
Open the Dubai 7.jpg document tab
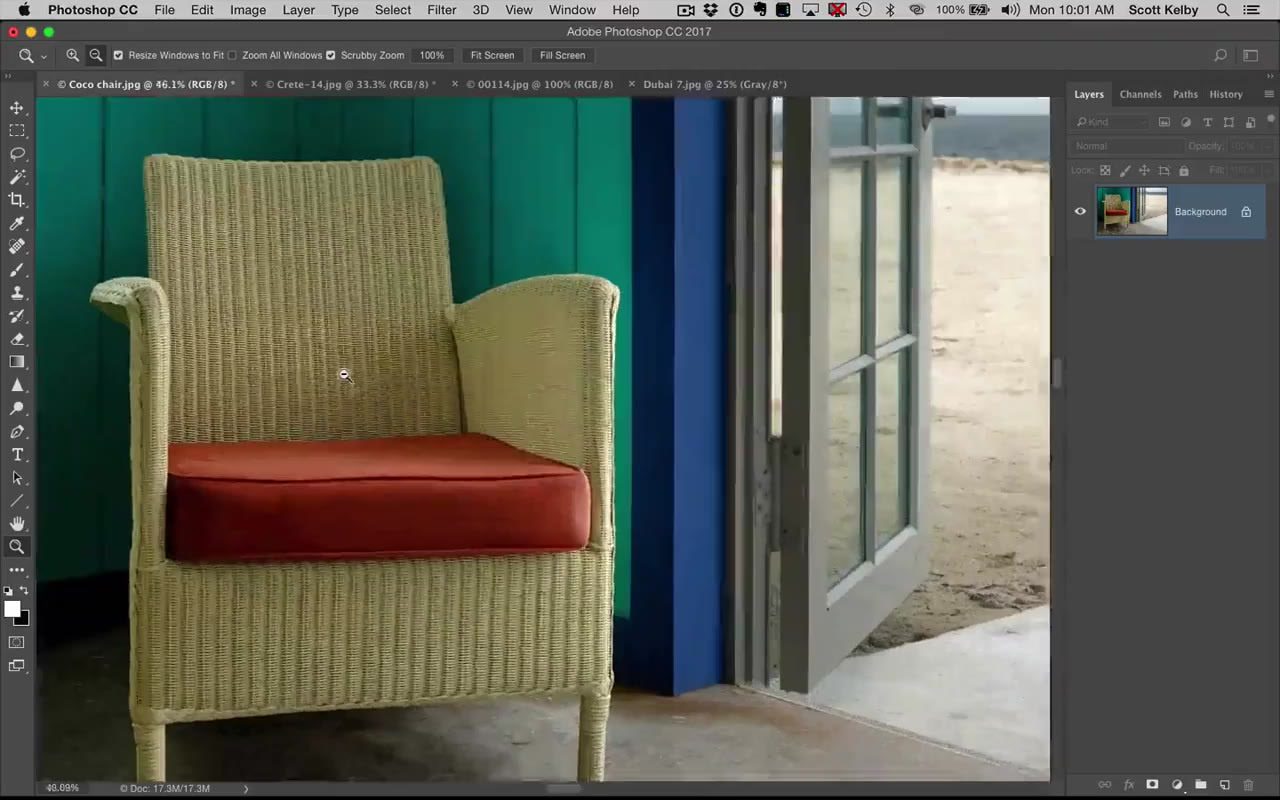[714, 84]
